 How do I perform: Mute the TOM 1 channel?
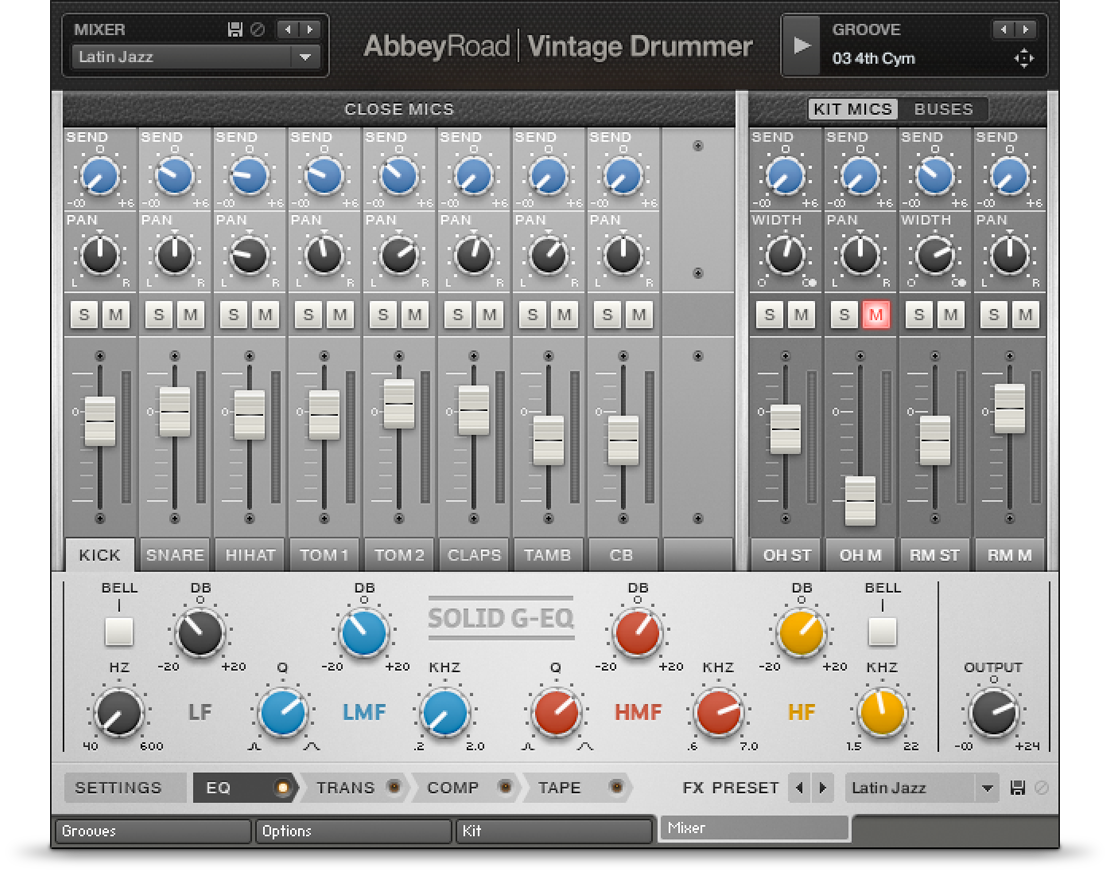pos(340,314)
